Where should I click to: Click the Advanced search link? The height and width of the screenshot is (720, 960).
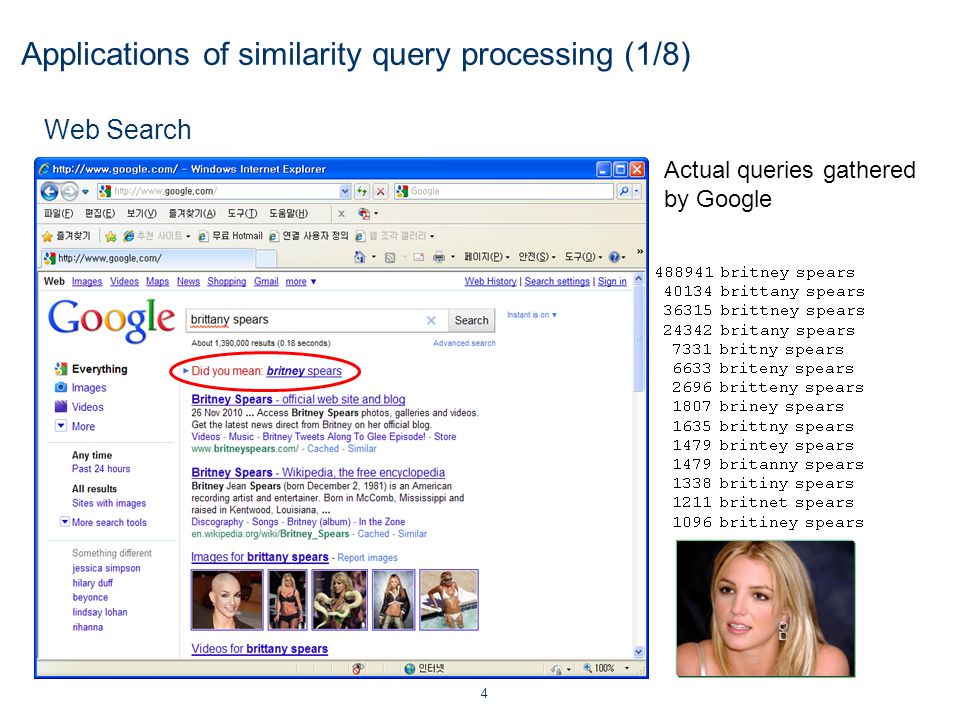click(x=464, y=343)
